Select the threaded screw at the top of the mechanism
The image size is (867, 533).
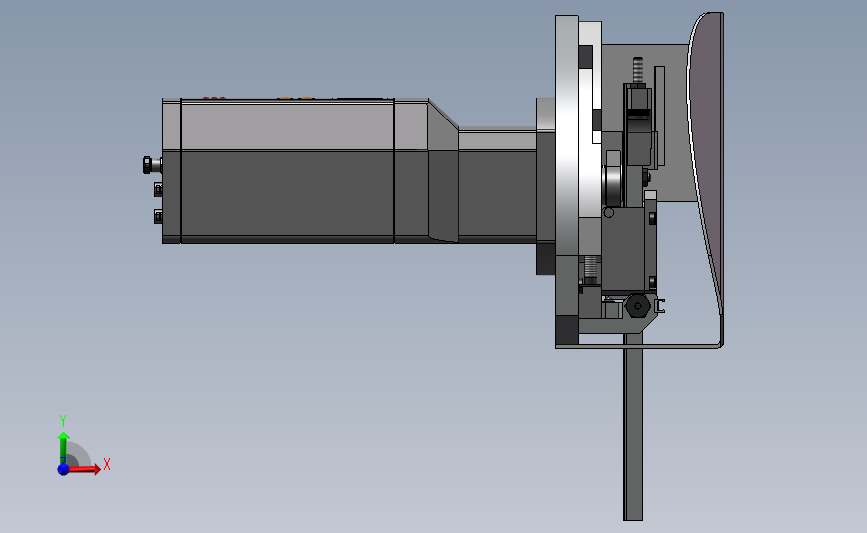638,70
